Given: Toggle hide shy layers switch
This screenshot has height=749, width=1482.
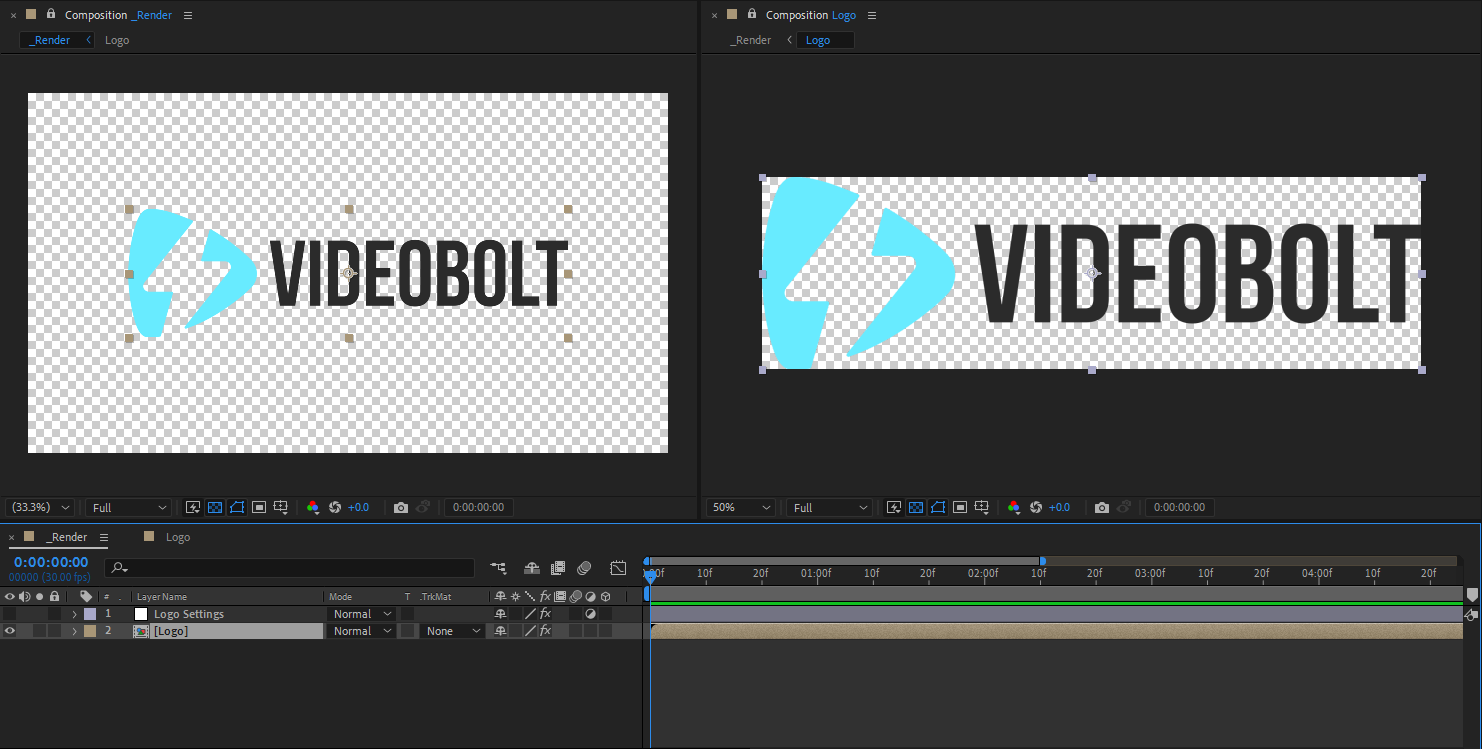Looking at the screenshot, I should (532, 568).
